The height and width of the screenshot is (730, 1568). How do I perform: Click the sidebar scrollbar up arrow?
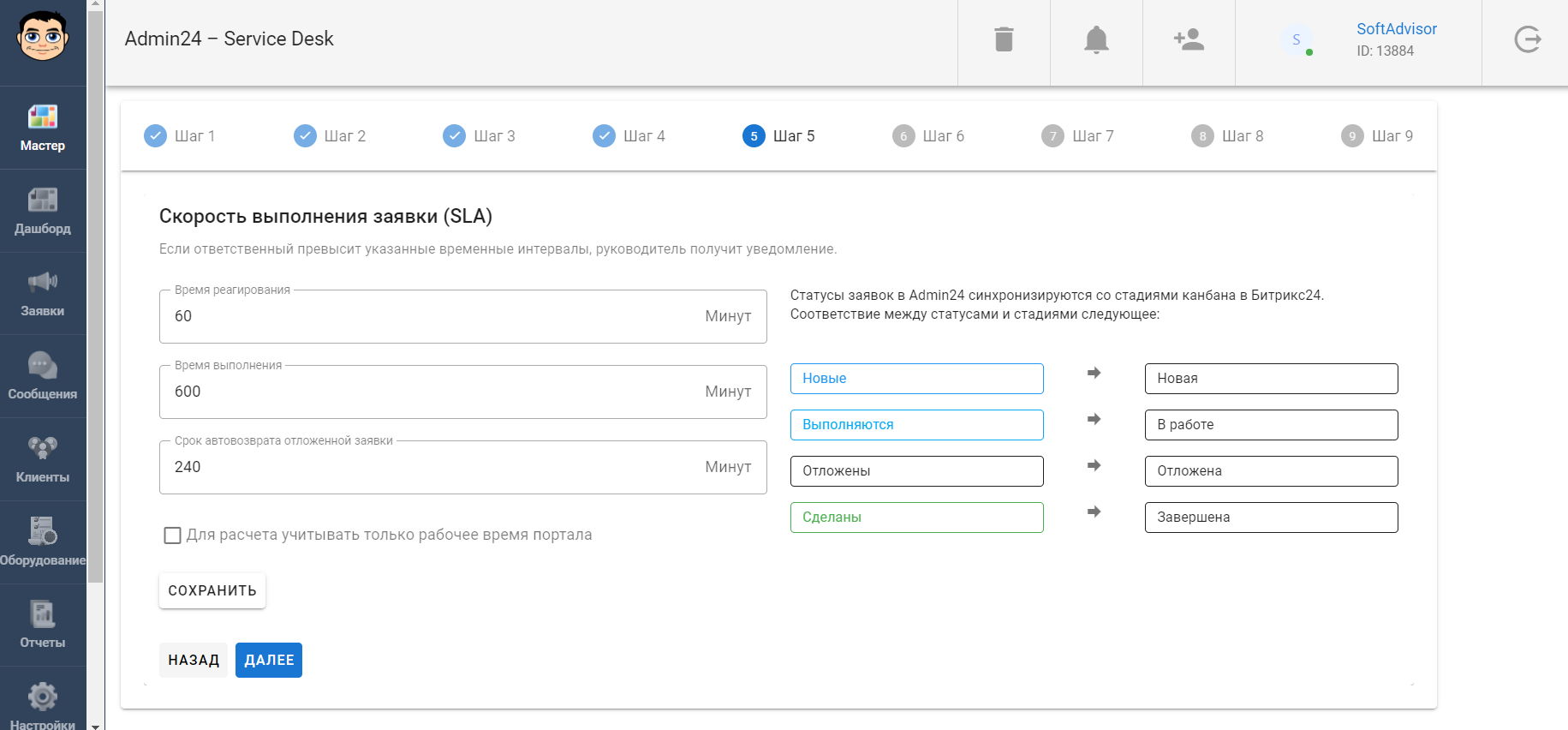tap(96, 4)
